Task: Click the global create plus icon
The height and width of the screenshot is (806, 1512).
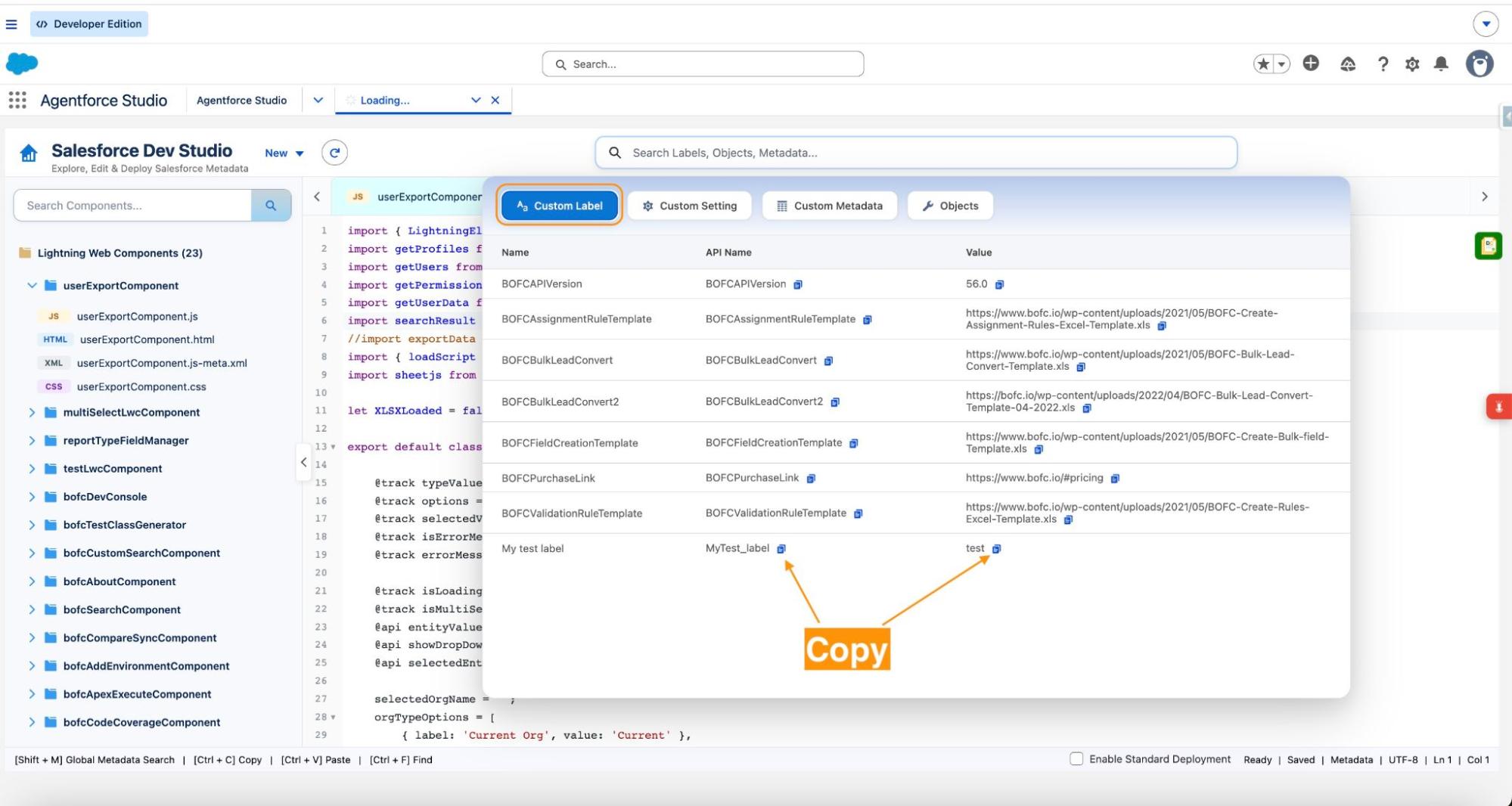Action: click(1311, 64)
